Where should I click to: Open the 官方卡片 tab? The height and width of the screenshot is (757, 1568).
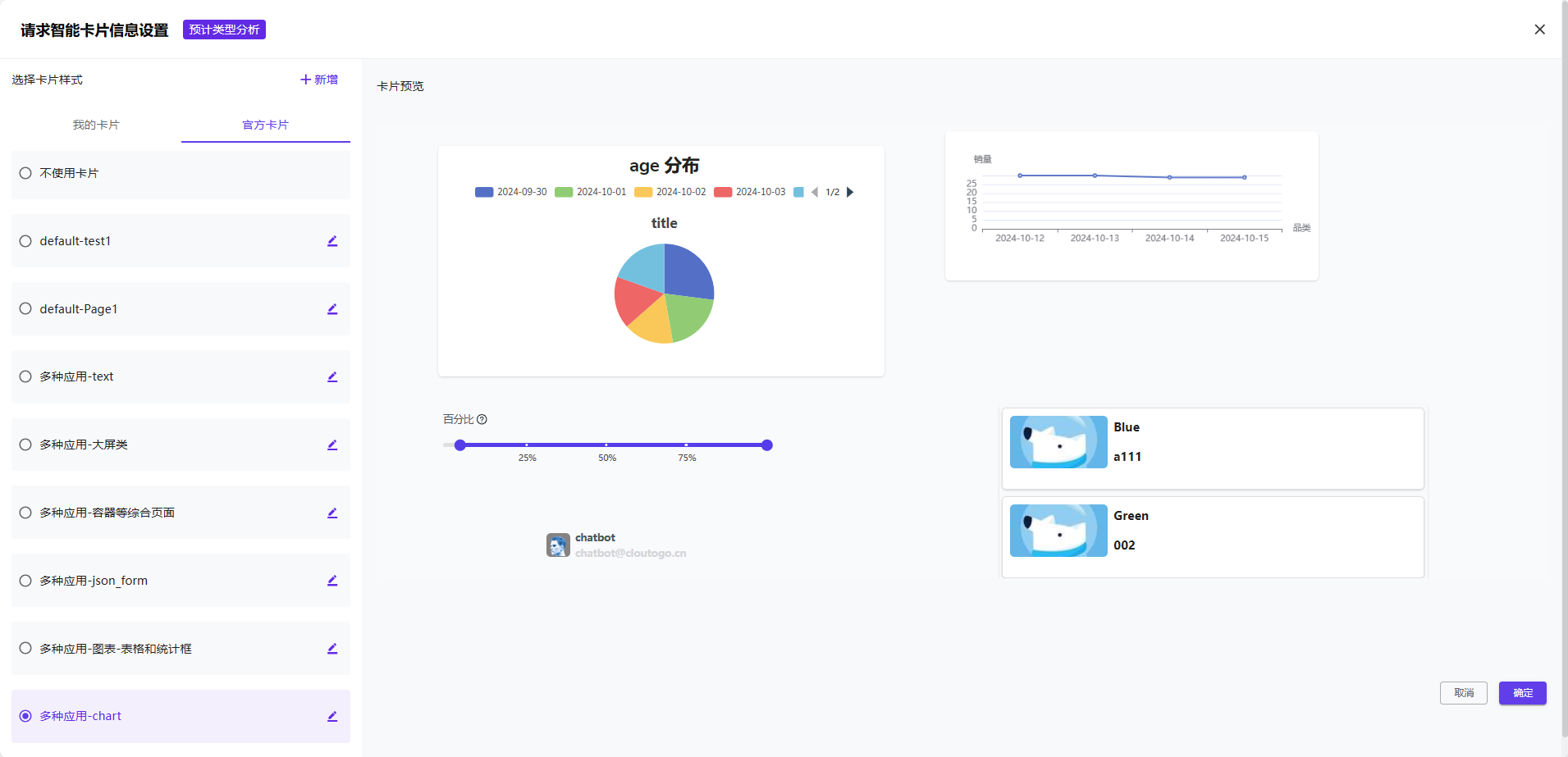point(265,125)
